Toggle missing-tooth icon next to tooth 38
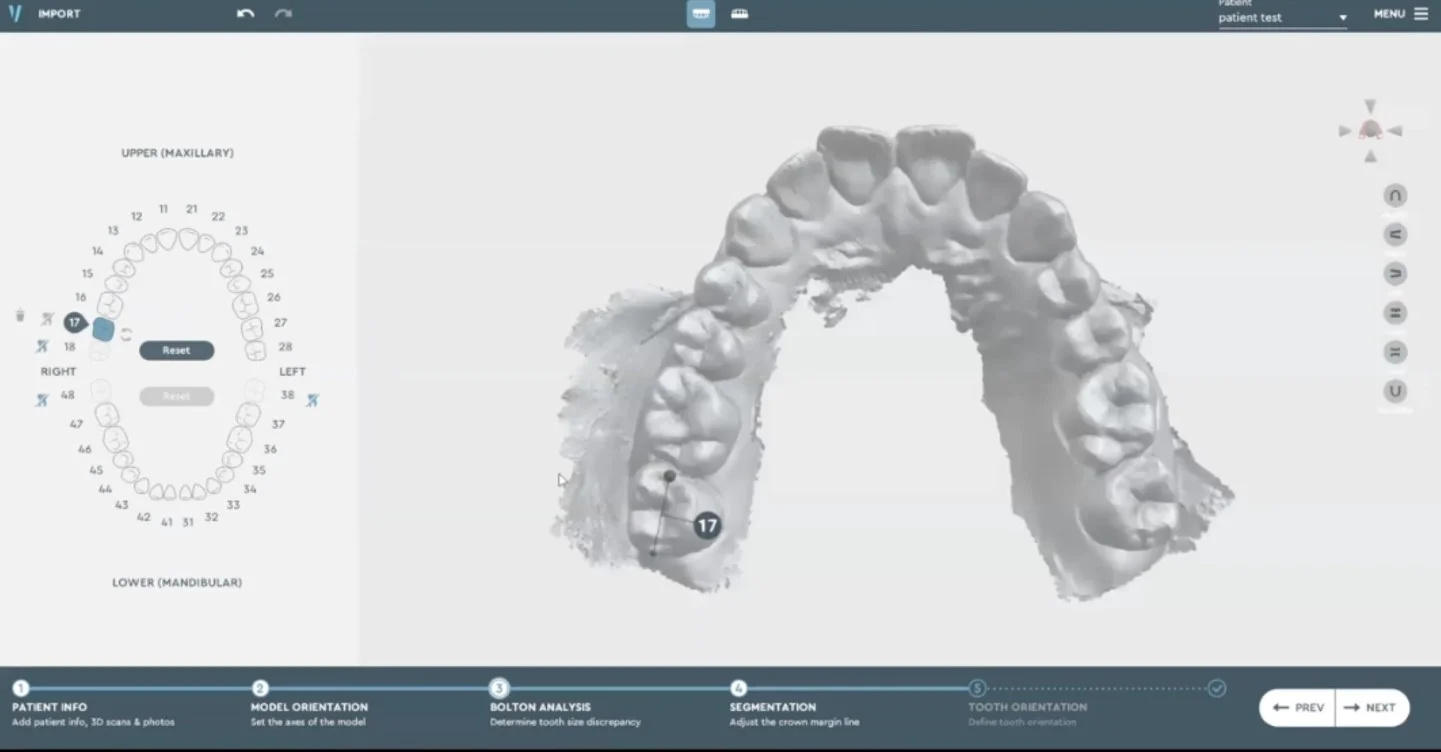The image size is (1441, 752). click(312, 400)
